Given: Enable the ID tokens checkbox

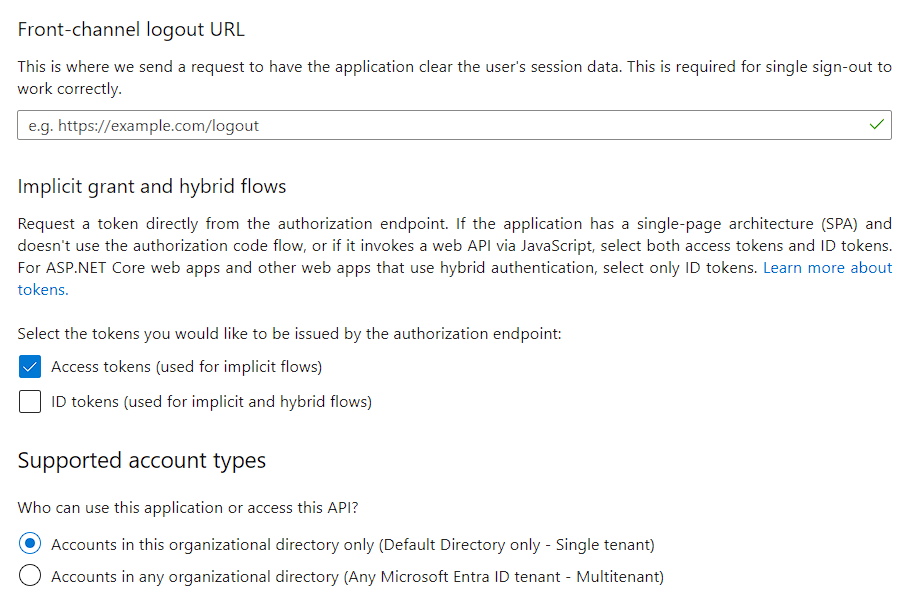Looking at the screenshot, I should click(30, 402).
